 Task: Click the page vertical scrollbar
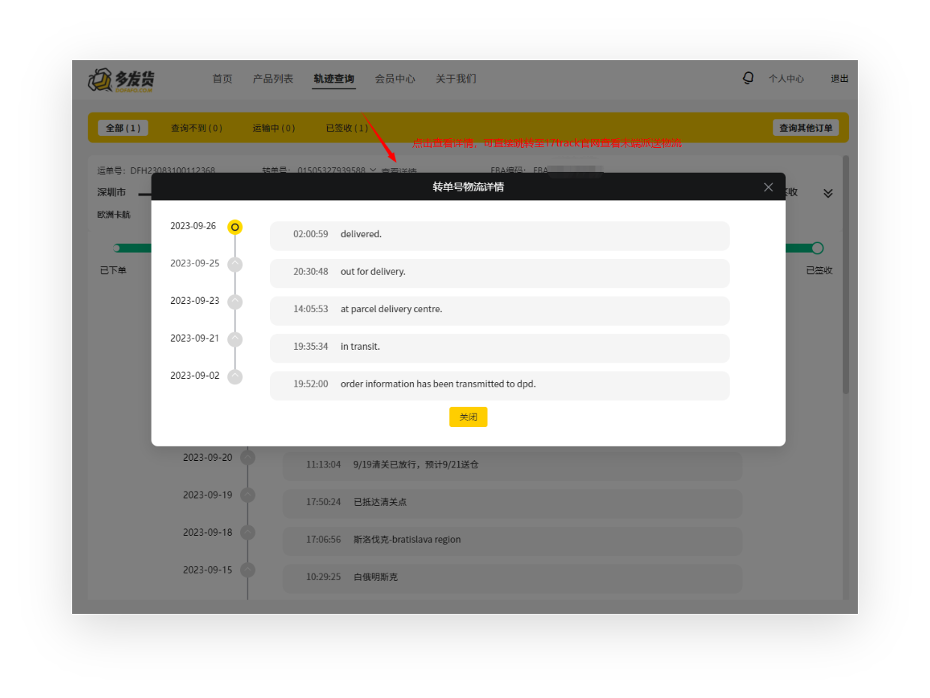coord(846,275)
